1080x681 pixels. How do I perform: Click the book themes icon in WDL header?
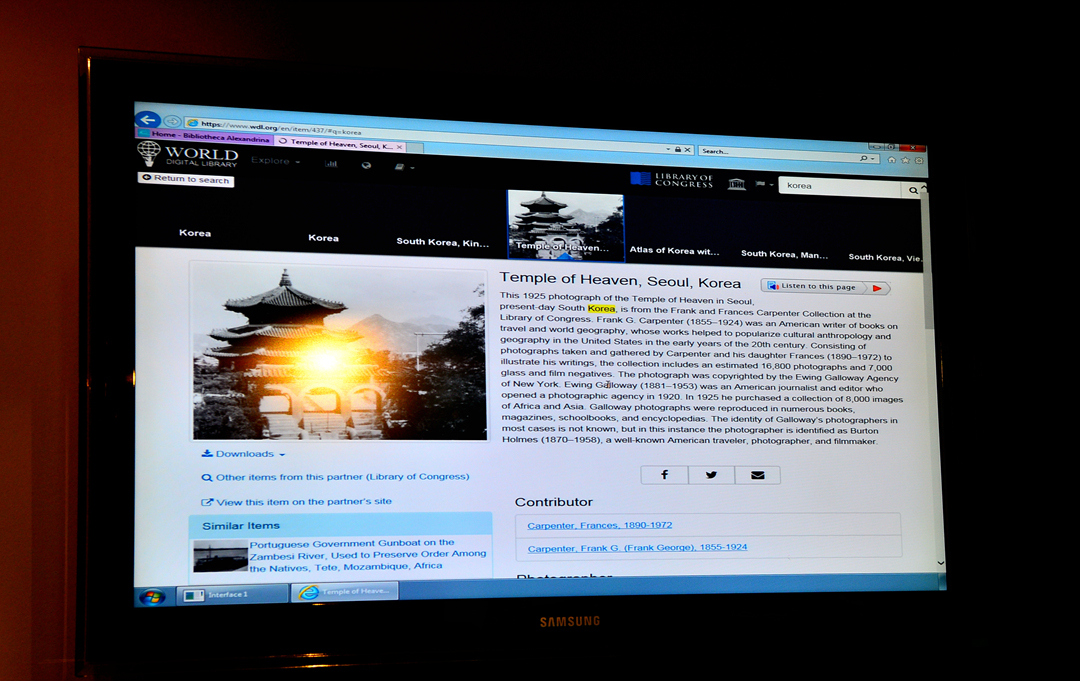coord(399,166)
